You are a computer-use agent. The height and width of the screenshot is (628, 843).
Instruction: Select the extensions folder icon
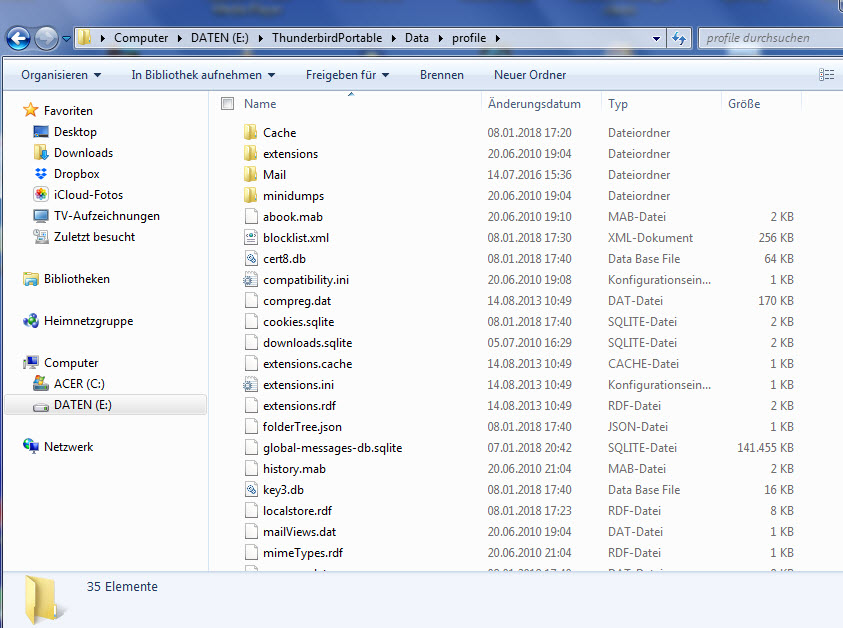251,153
